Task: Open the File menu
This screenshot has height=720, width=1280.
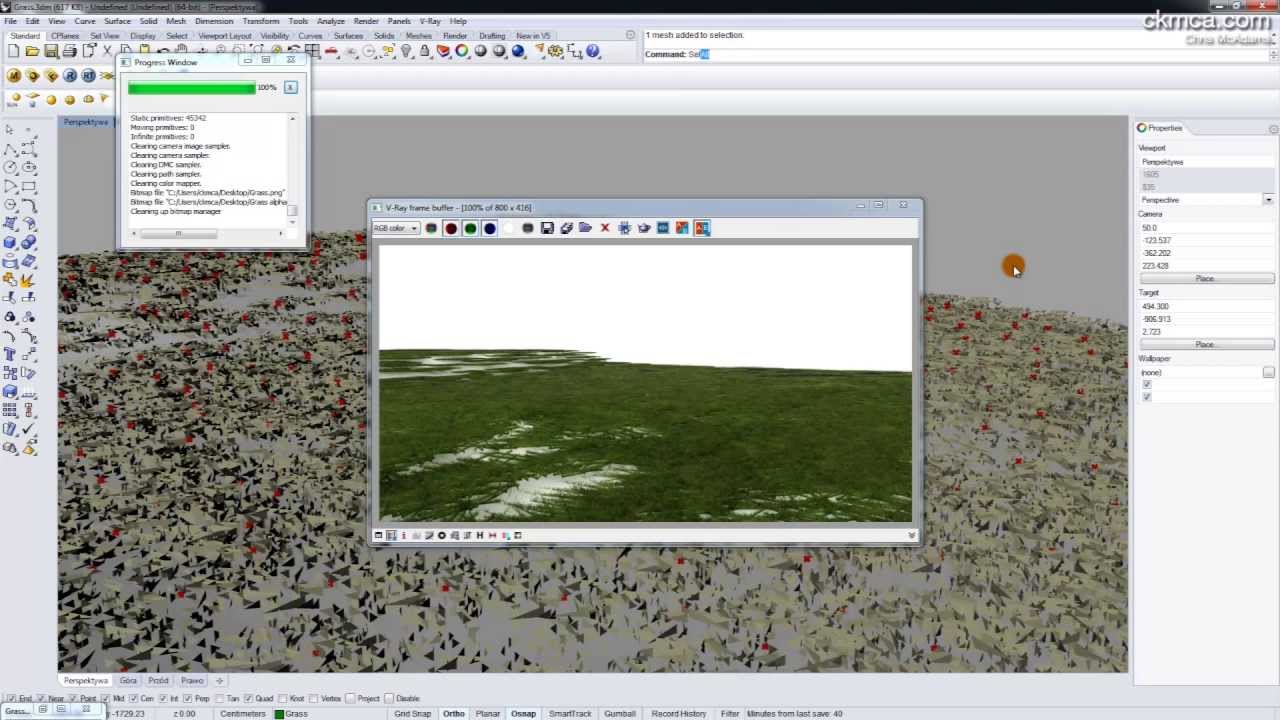Action: click(x=10, y=21)
